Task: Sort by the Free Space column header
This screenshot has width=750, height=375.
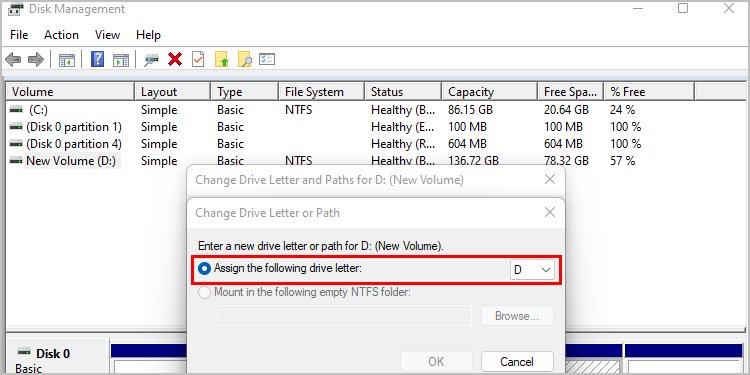Action: [571, 92]
